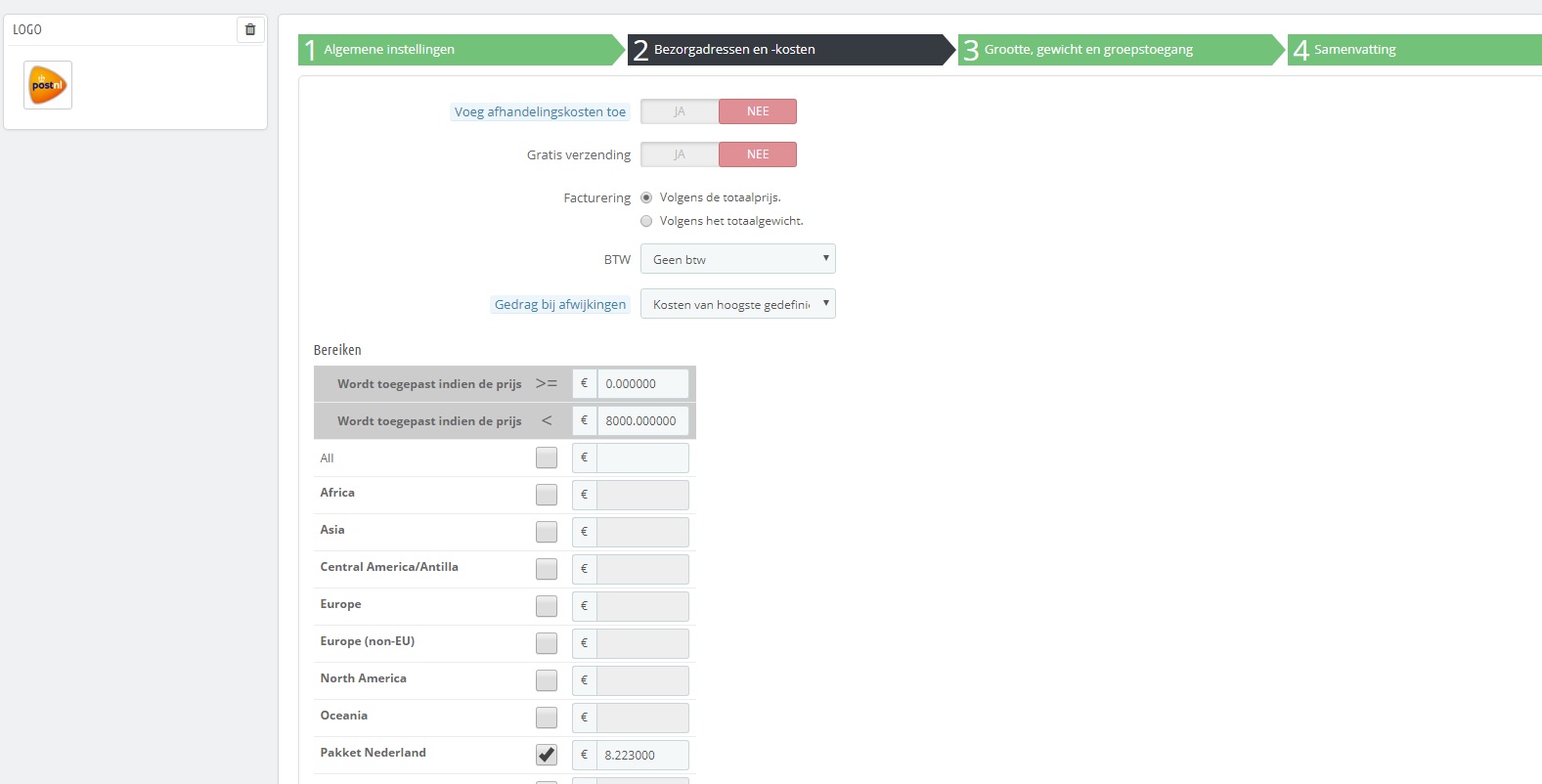Viewport: 1542px width, 784px height.
Task: Click euro icon beside 8000.000000 field
Action: tap(585, 420)
